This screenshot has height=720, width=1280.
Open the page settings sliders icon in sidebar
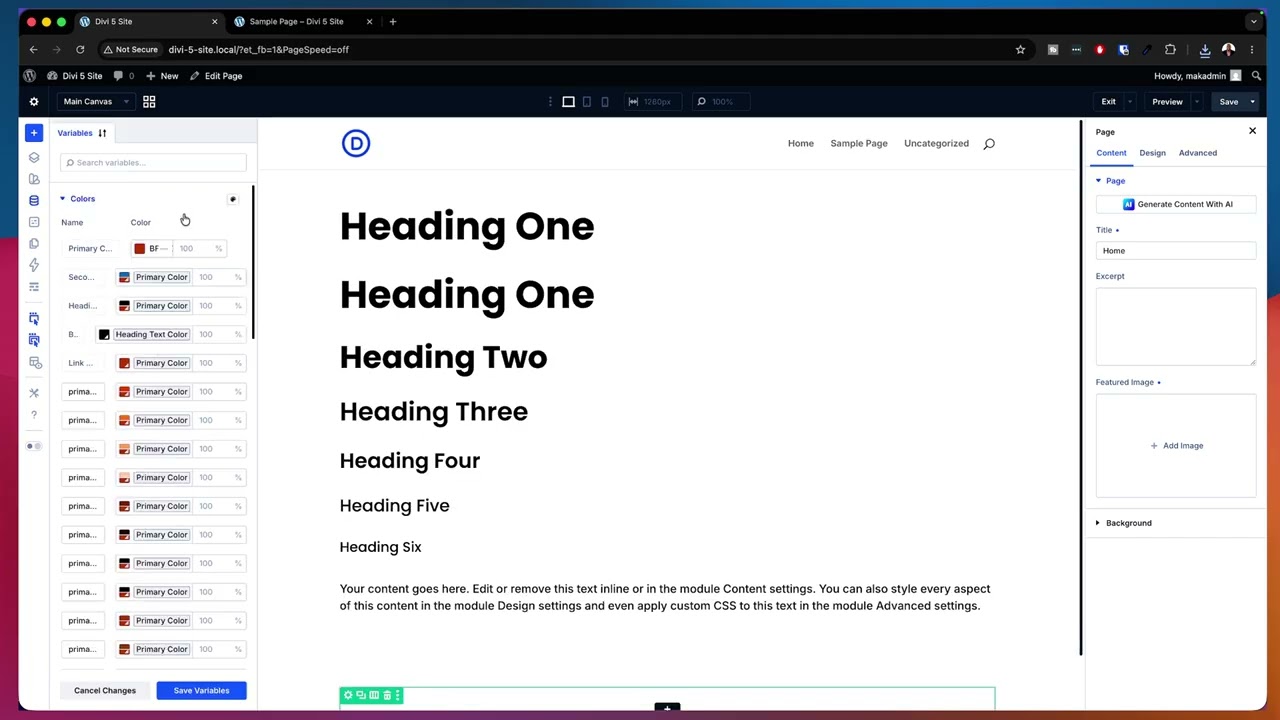(x=34, y=287)
